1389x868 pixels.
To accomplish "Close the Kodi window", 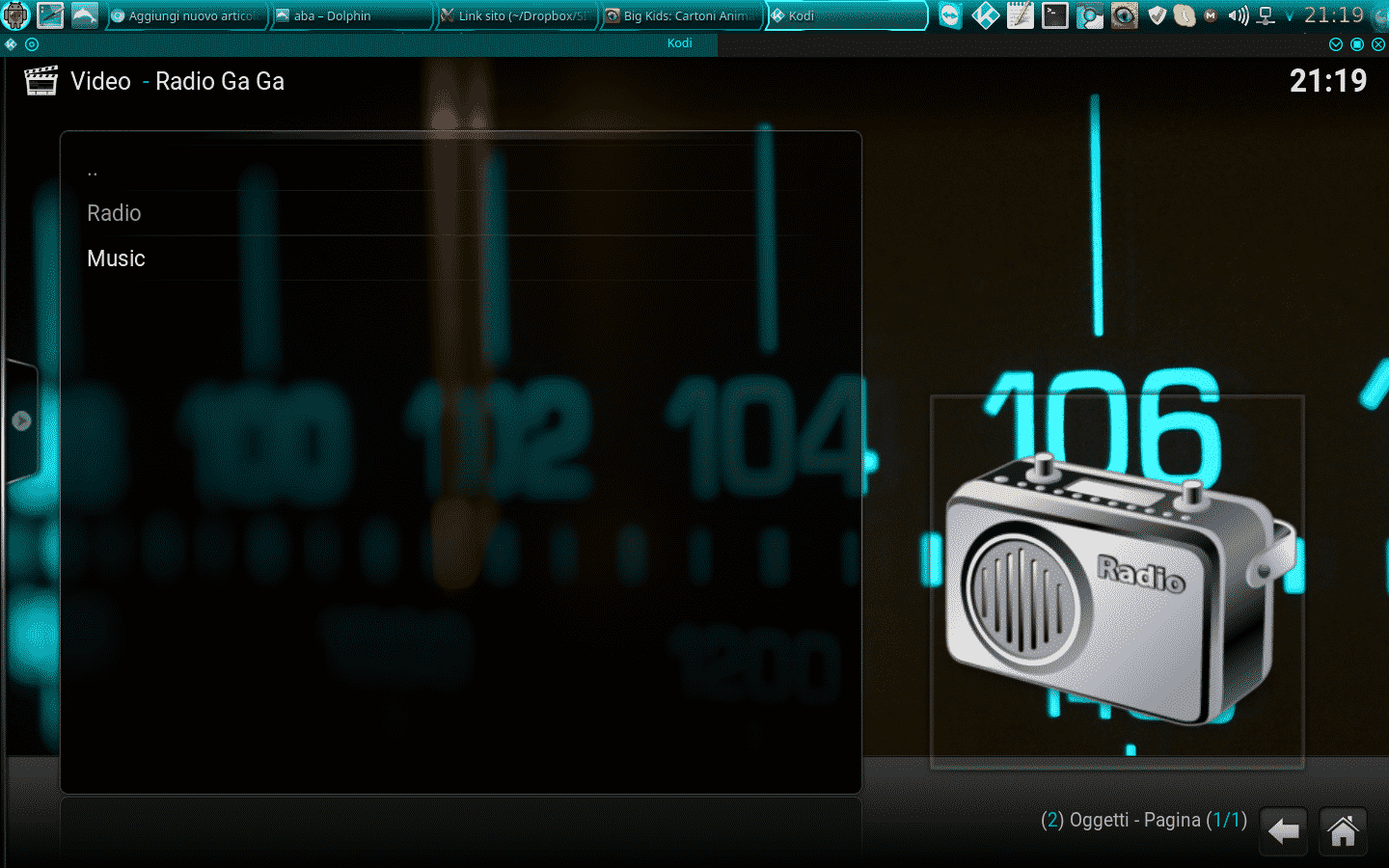I will [x=1378, y=44].
